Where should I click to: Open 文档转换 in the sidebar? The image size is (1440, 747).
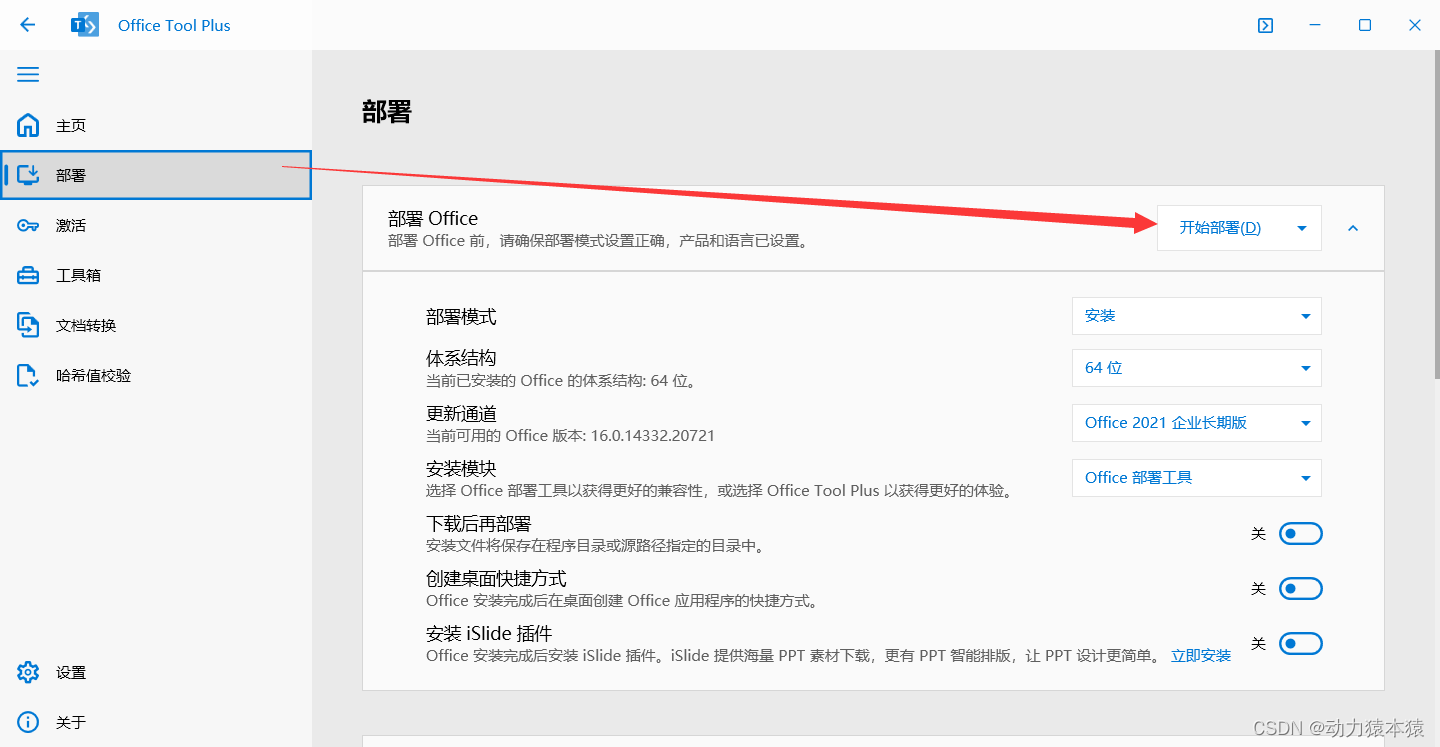[156, 325]
